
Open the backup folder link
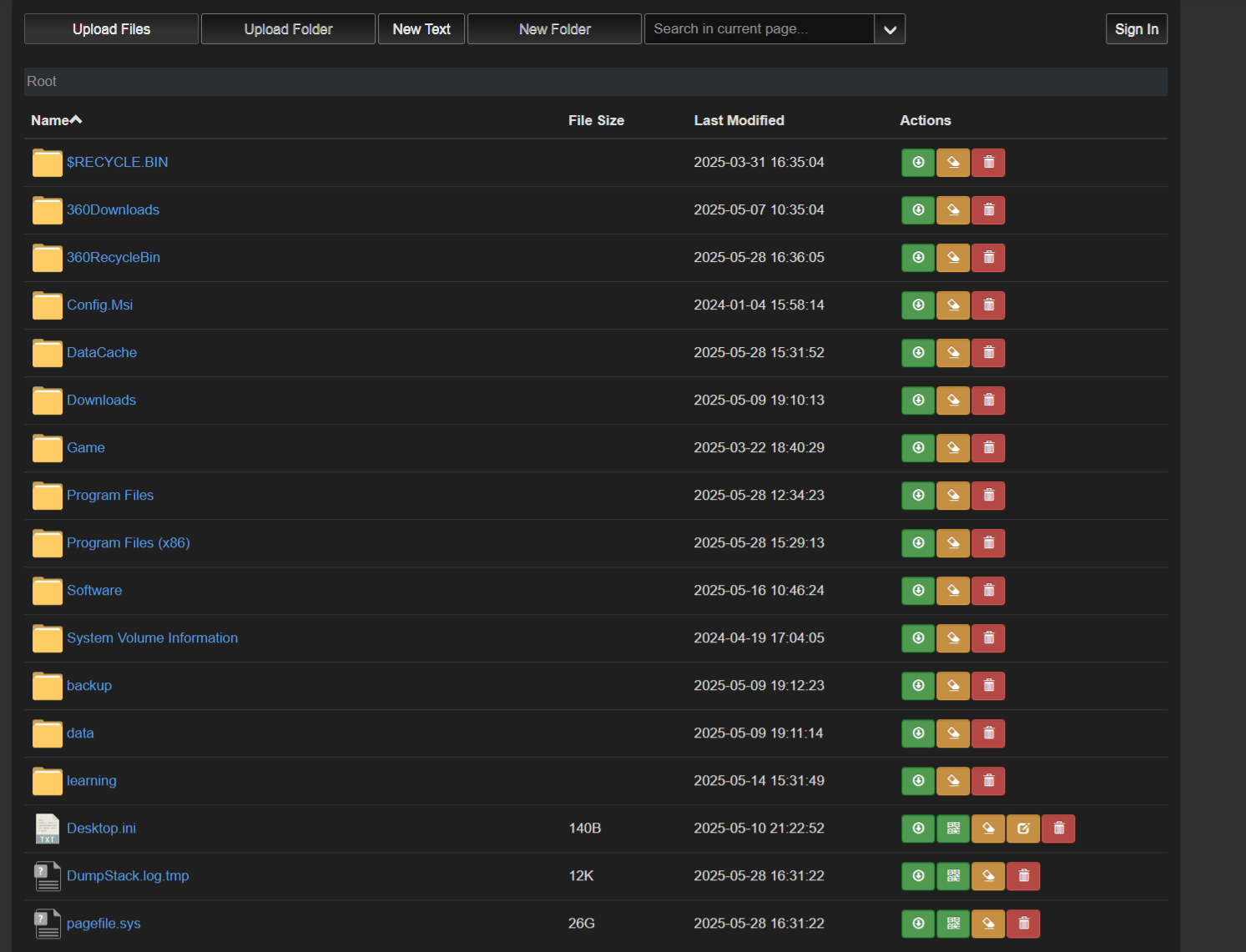[89, 686]
